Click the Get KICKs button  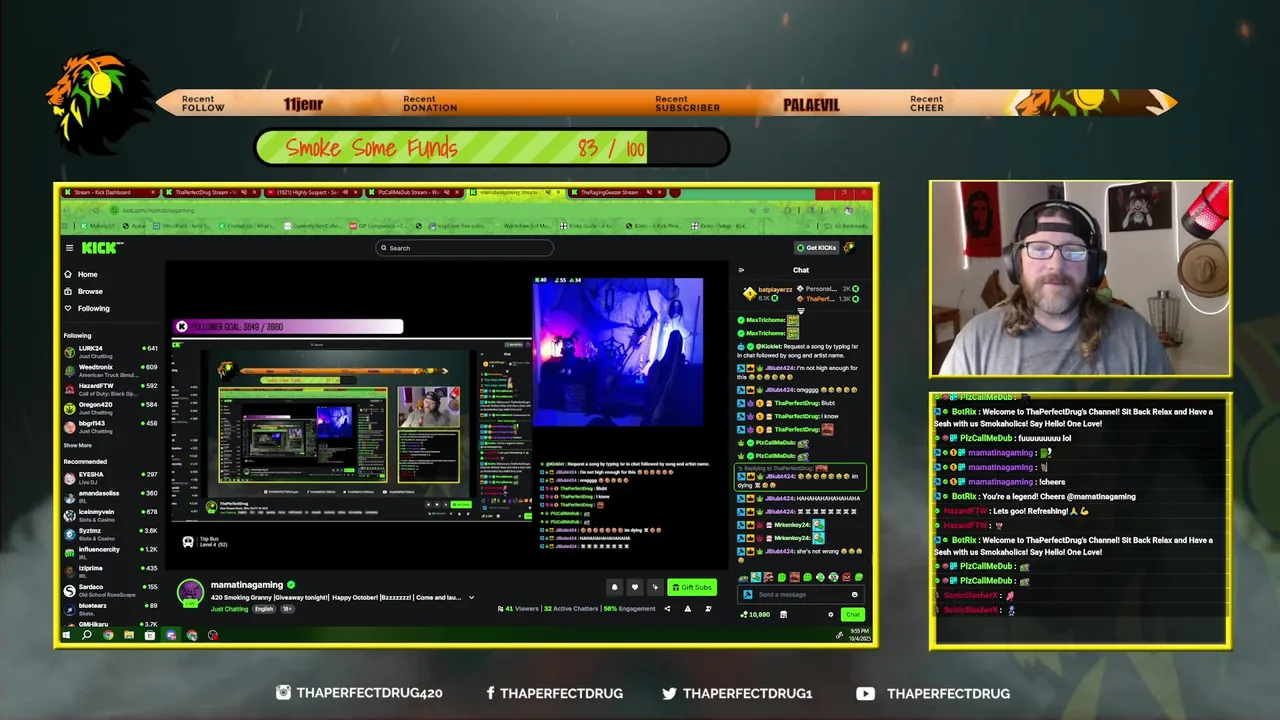point(817,248)
